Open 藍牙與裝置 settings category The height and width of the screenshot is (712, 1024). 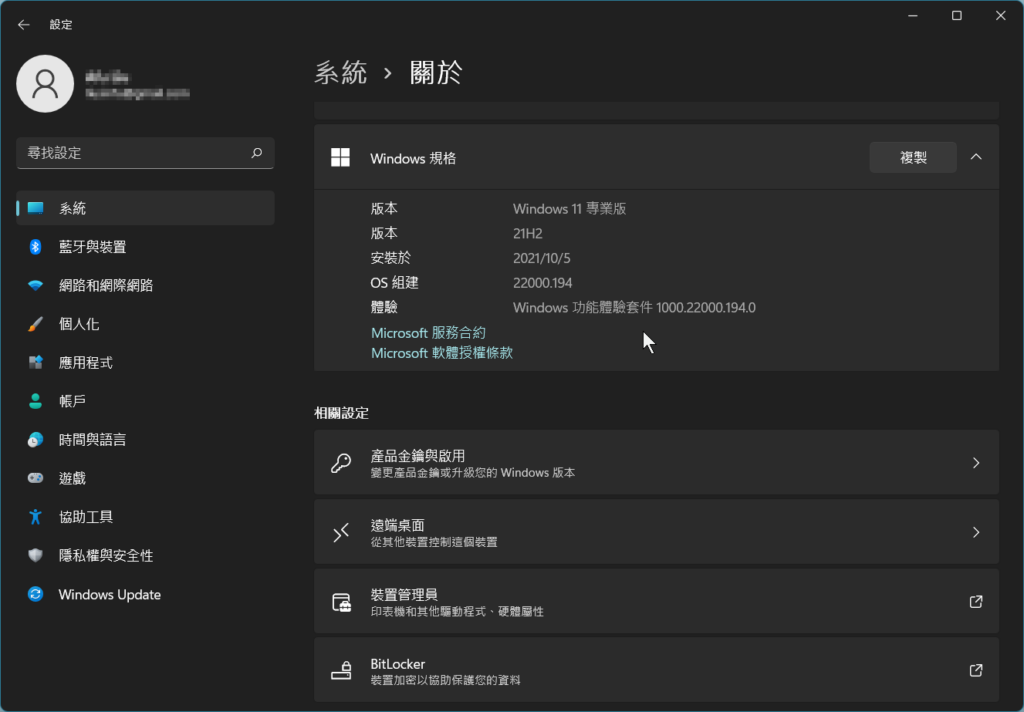pyautogui.click(x=145, y=246)
